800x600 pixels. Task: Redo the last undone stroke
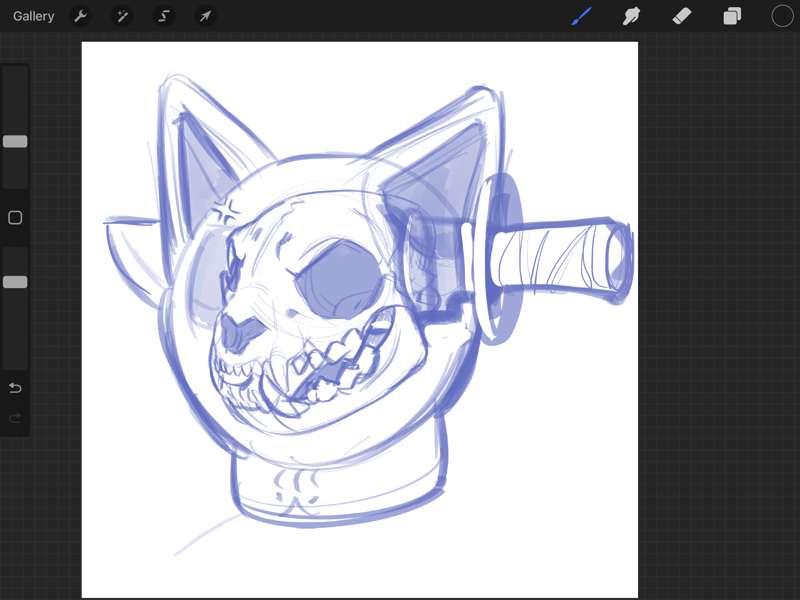coord(15,418)
